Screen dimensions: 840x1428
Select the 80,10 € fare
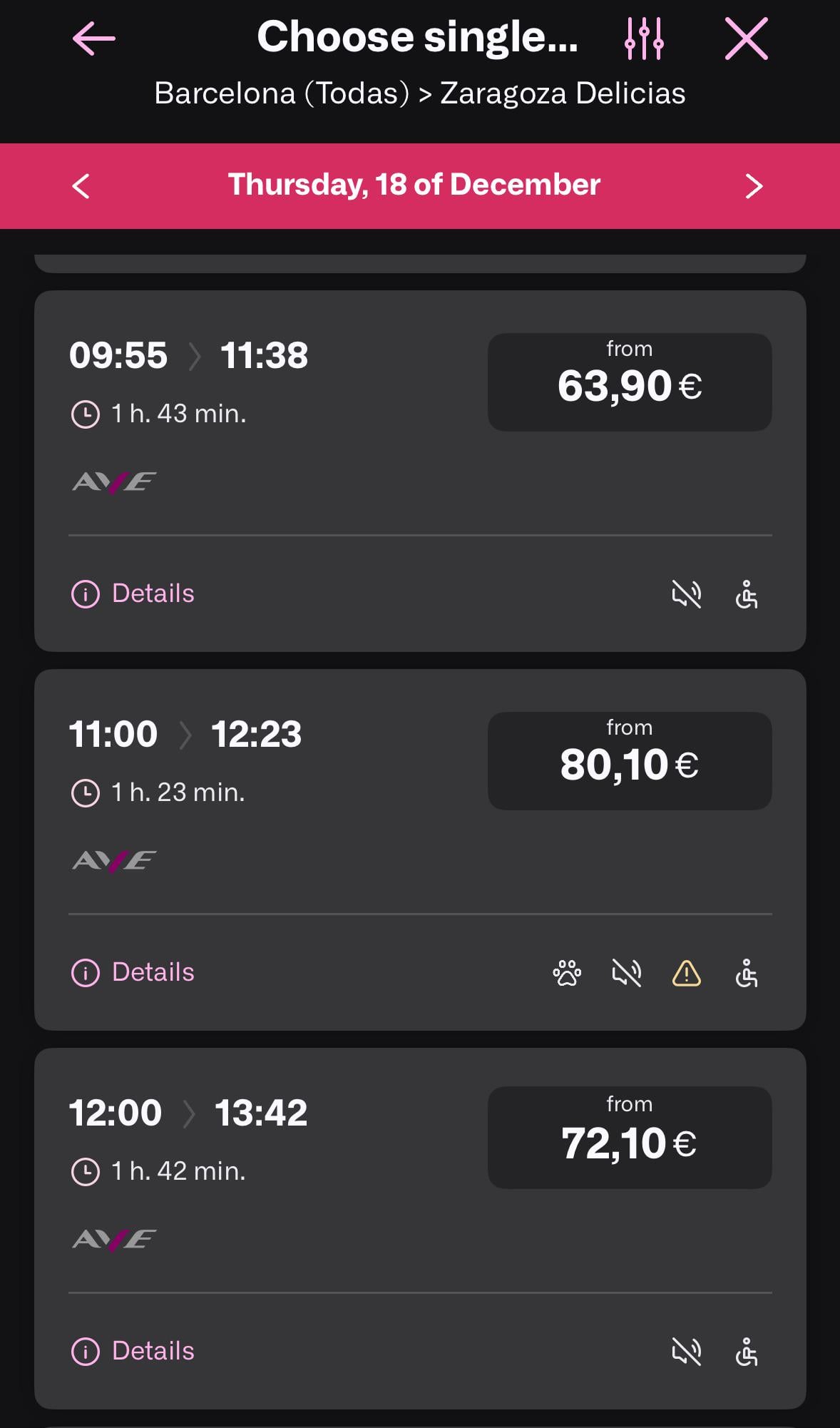pyautogui.click(x=629, y=761)
